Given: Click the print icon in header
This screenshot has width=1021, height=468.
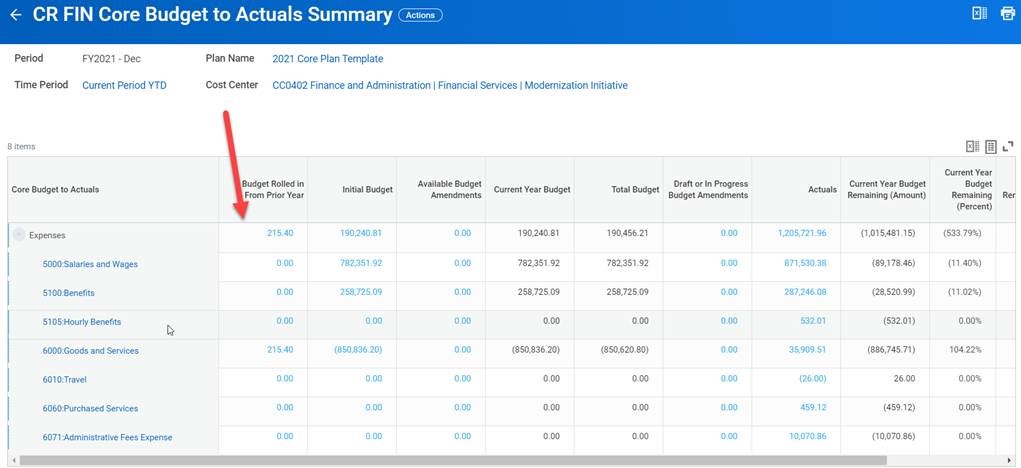Looking at the screenshot, I should tap(1007, 13).
